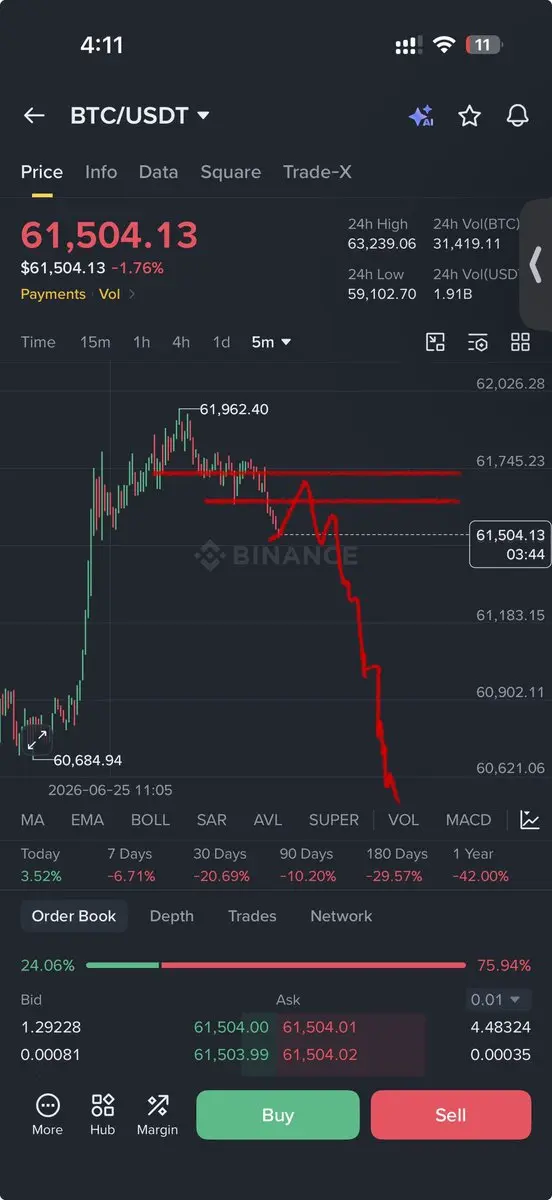
Task: Click the bid/ask ratio bar
Action: click(x=276, y=965)
